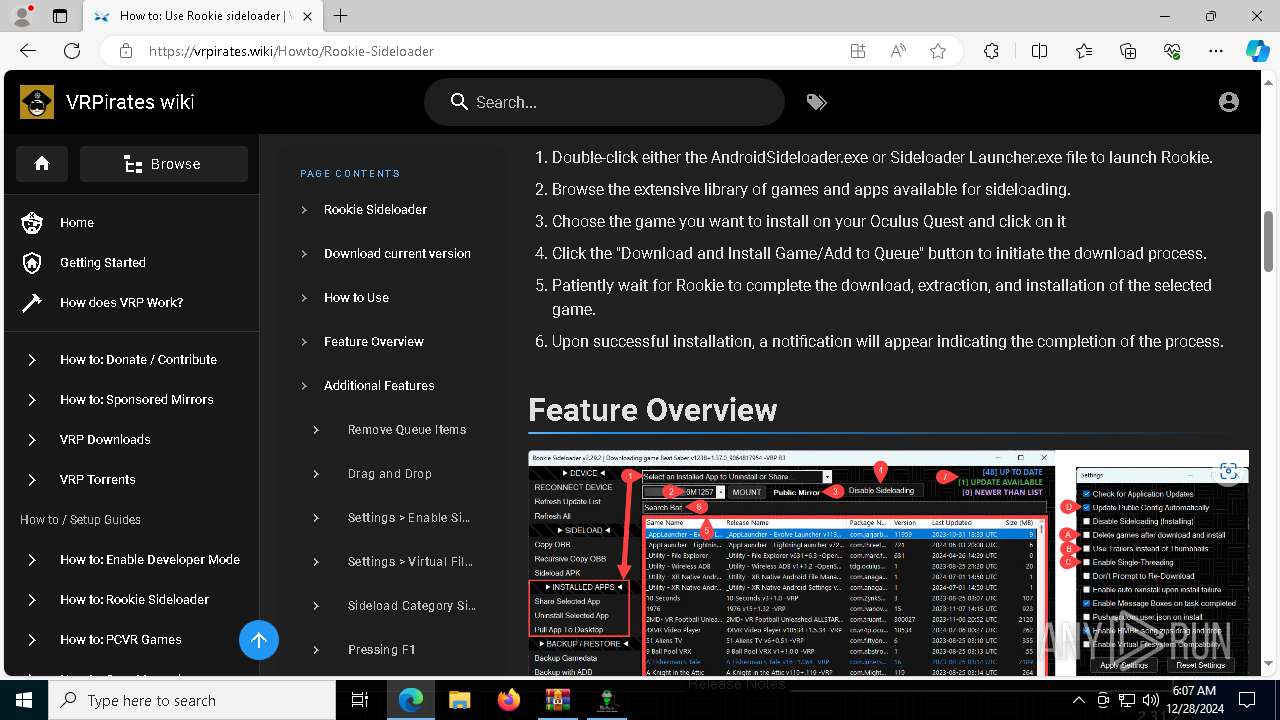The height and width of the screenshot is (720, 1280).
Task: View site information lock icon
Action: click(125, 51)
